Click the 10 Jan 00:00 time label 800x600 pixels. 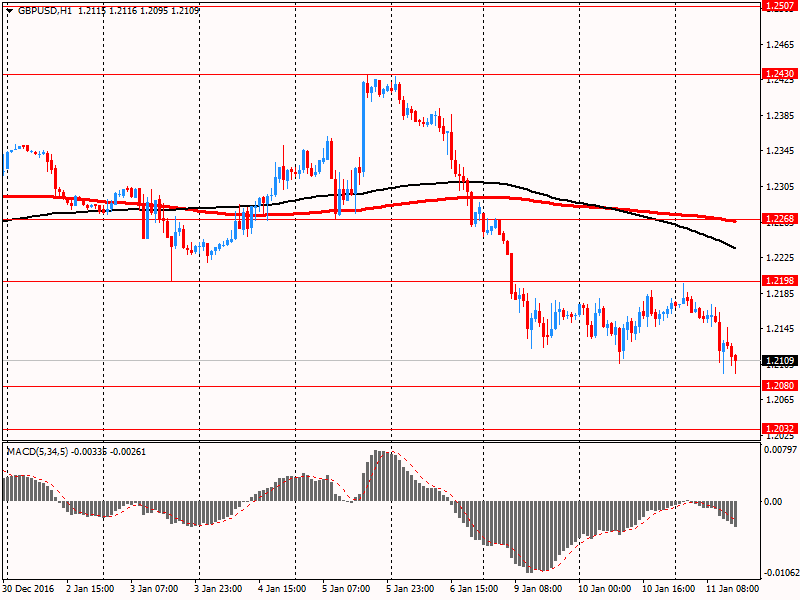604,588
